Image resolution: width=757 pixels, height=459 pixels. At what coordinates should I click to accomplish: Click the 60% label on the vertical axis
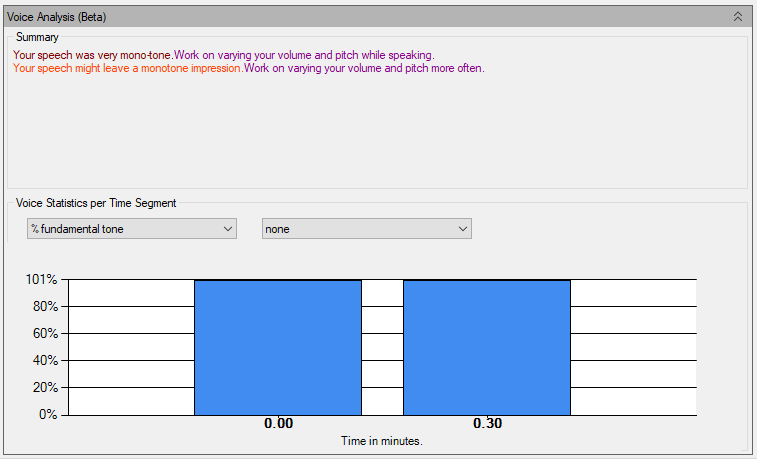pyautogui.click(x=43, y=334)
